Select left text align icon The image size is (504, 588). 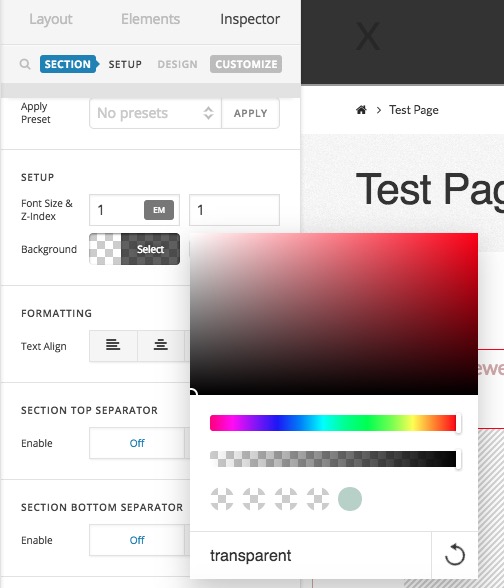[x=113, y=345]
